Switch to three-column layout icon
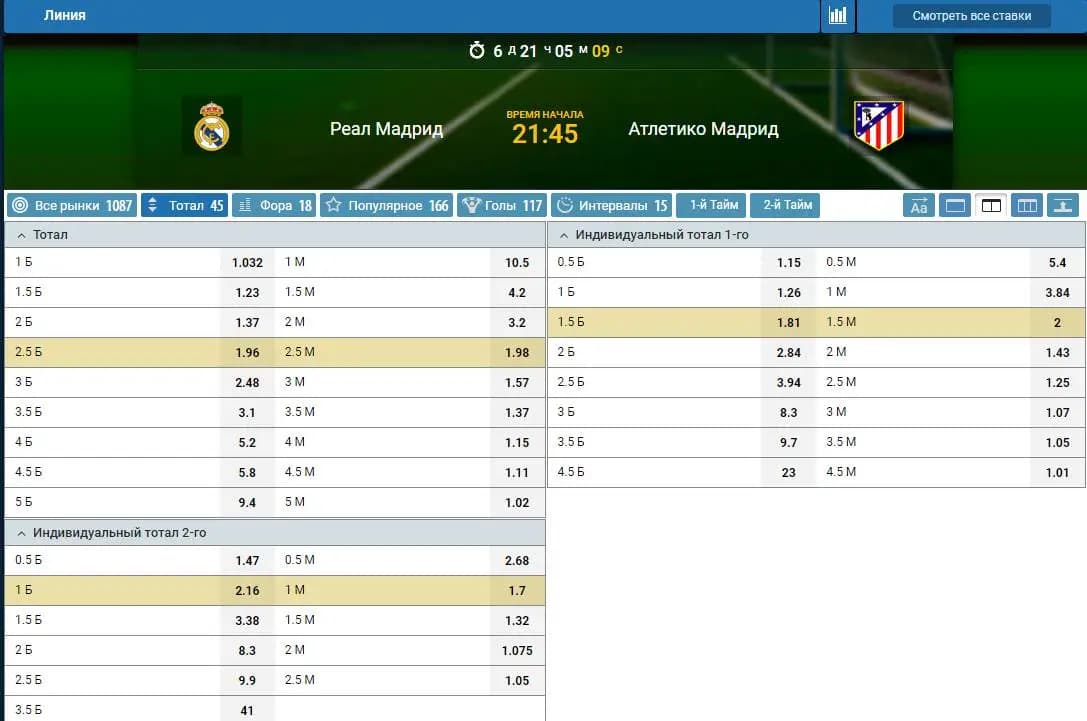 coord(1027,205)
